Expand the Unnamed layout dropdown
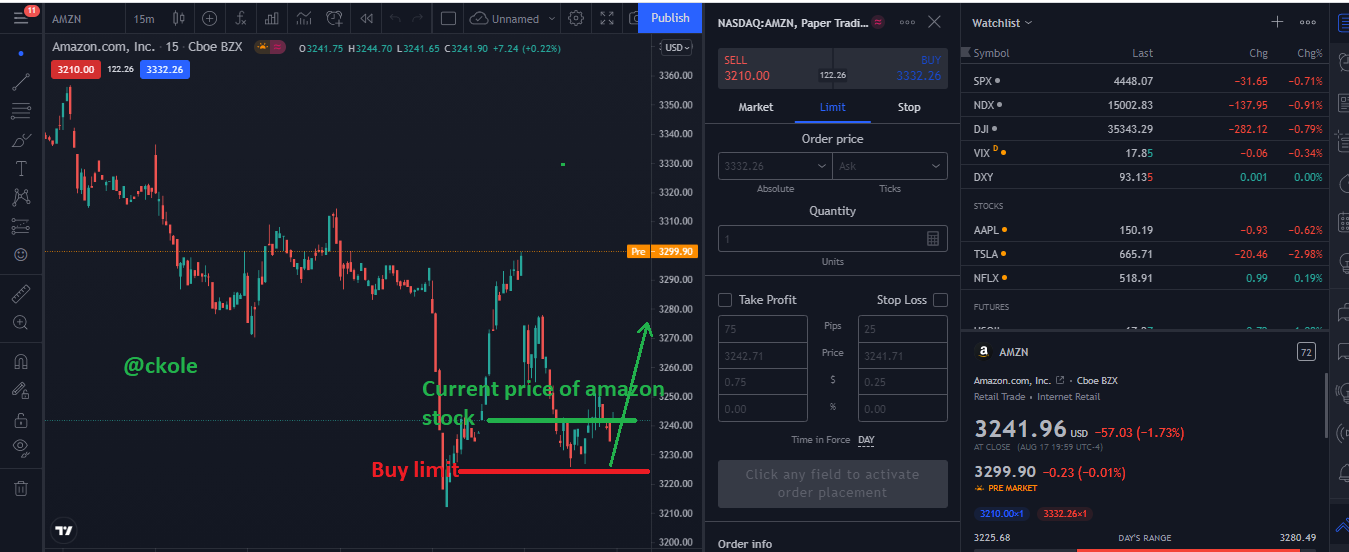Viewport: 1349px width, 552px height. tap(550, 18)
